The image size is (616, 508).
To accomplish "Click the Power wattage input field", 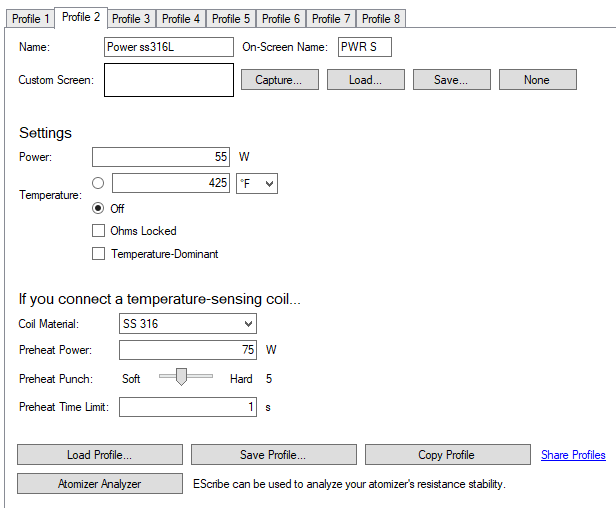I will coord(161,157).
